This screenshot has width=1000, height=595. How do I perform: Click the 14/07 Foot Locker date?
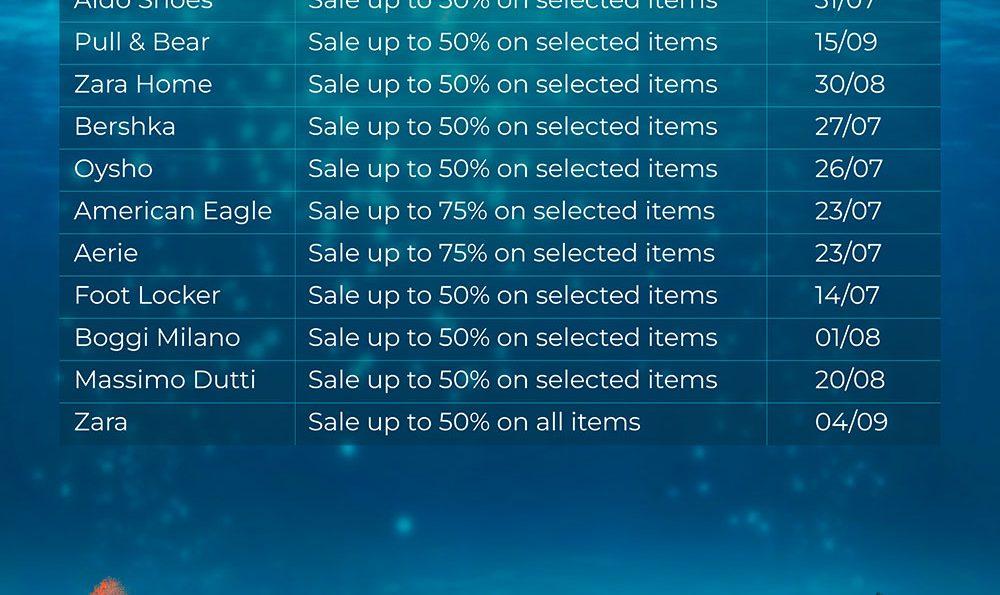pyautogui.click(x=847, y=295)
